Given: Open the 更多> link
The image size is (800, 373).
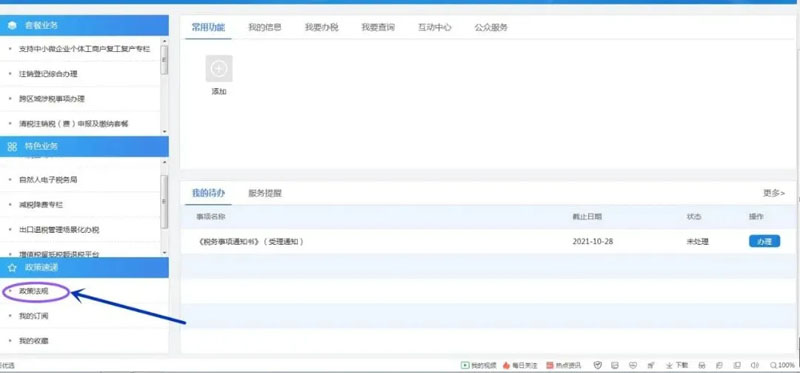Looking at the screenshot, I should click(x=773, y=193).
